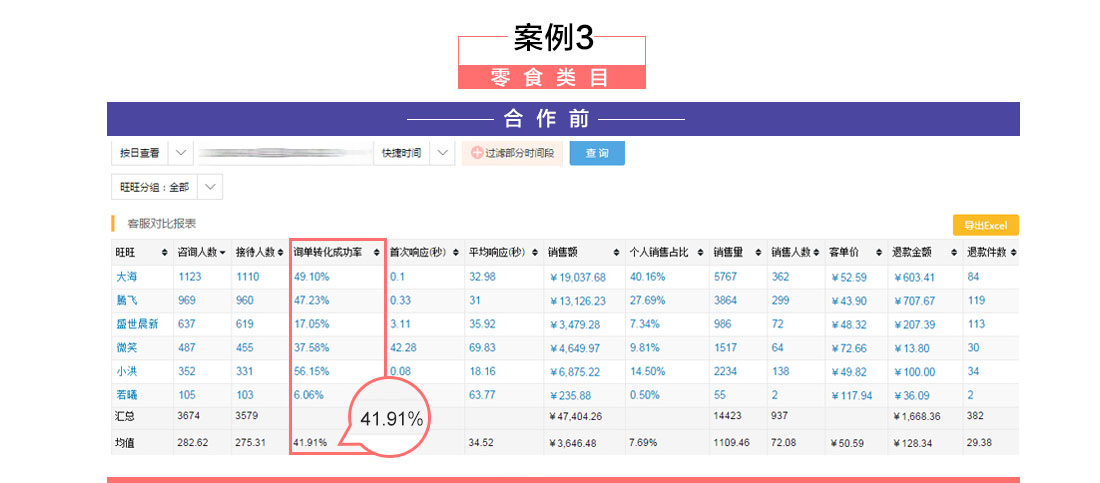Screen dimensions: 1100x483
Task: Expand the 旺旺分组：全部 dropdown
Action: [210, 187]
